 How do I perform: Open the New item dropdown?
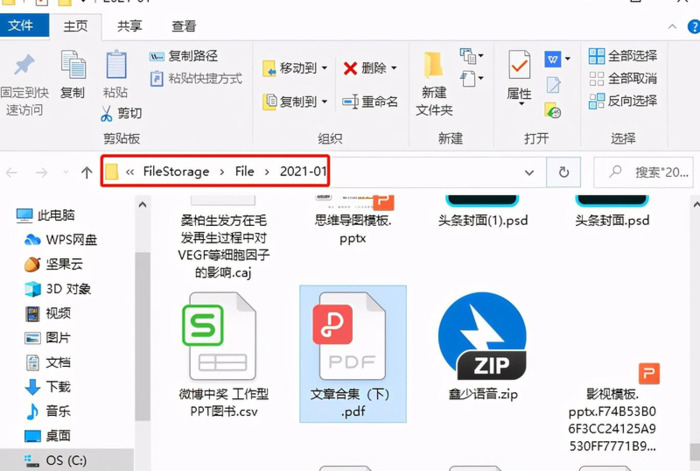pyautogui.click(x=471, y=56)
